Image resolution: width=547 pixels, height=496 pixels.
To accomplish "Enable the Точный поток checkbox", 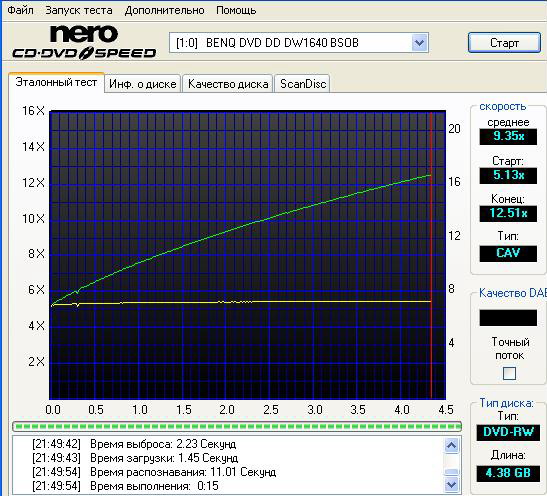I will point(509,374).
